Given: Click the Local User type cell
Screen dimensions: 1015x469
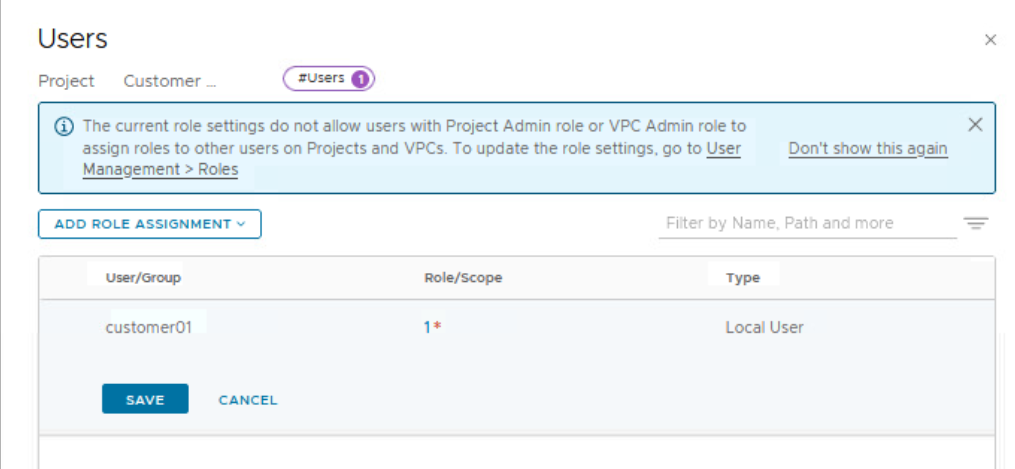Looking at the screenshot, I should tap(764, 327).
